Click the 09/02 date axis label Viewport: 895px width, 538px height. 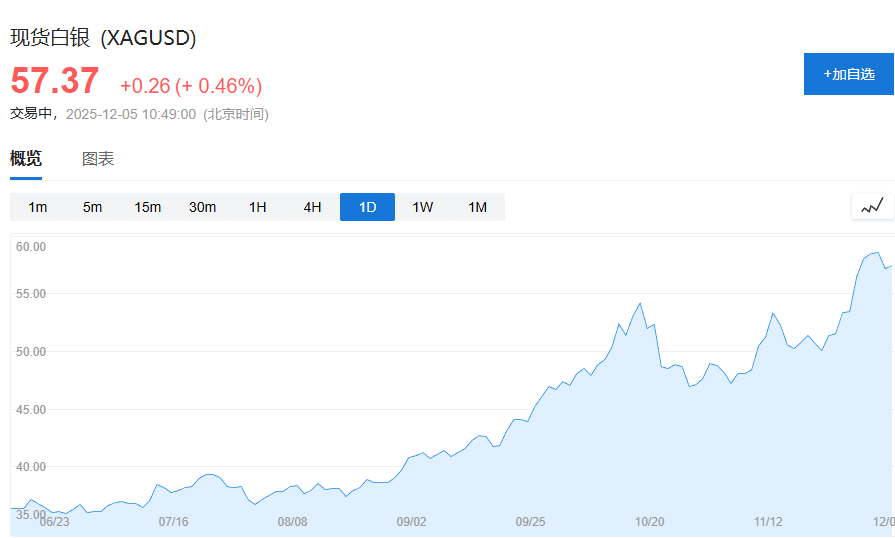tap(412, 521)
